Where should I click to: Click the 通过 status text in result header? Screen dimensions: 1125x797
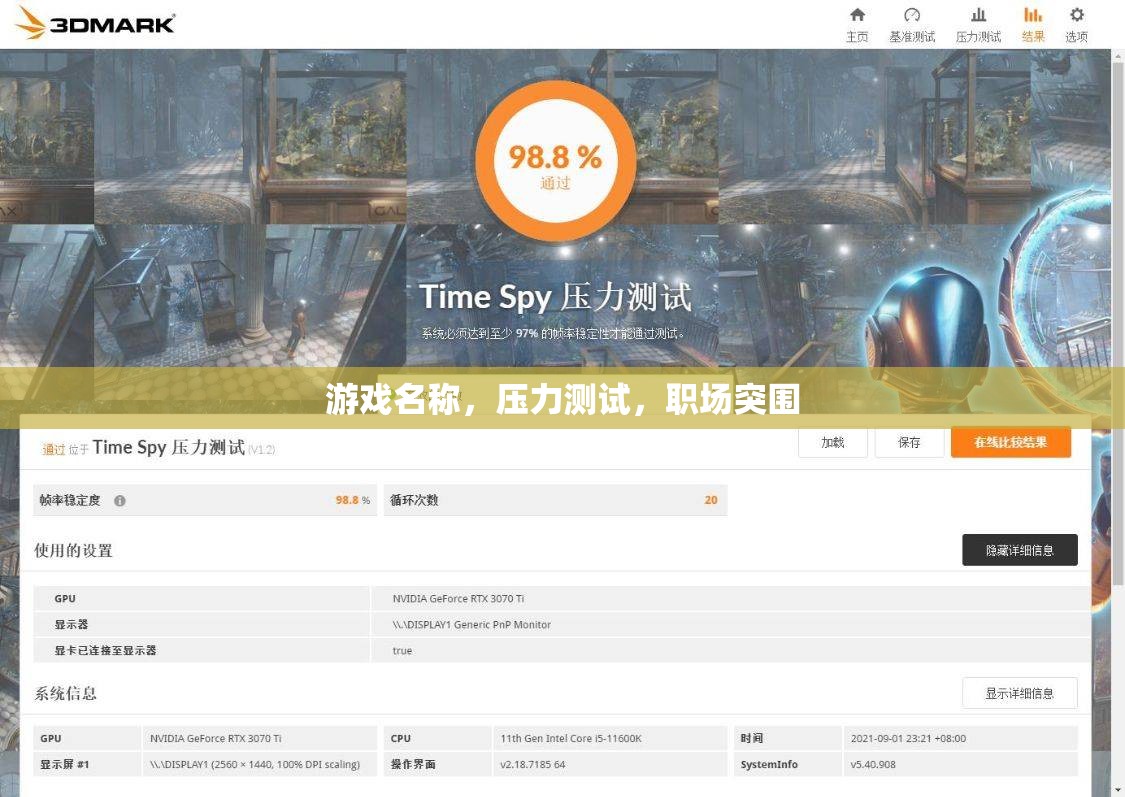click(x=54, y=449)
